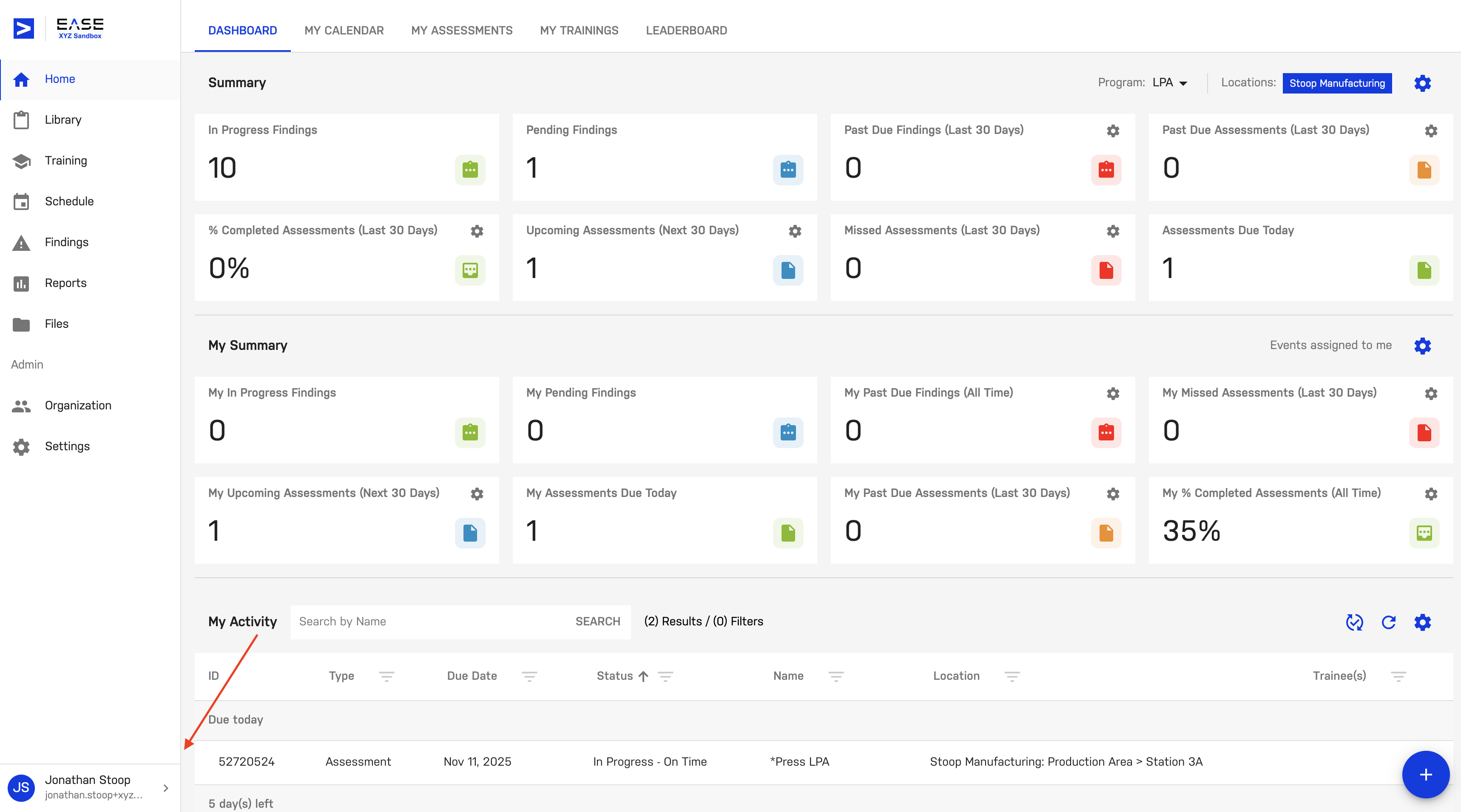Open the Due Date column filter
This screenshot has height=812, width=1461.
tap(530, 676)
